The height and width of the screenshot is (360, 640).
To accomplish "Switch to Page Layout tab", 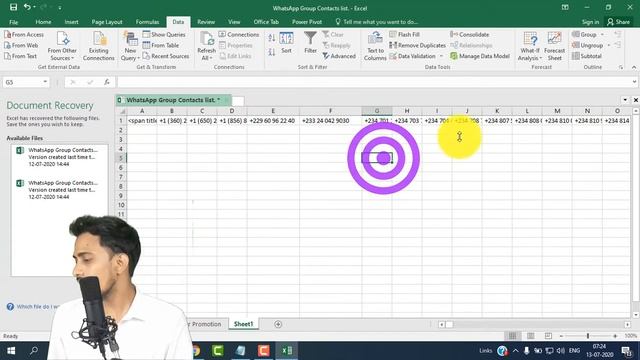I will pyautogui.click(x=107, y=22).
